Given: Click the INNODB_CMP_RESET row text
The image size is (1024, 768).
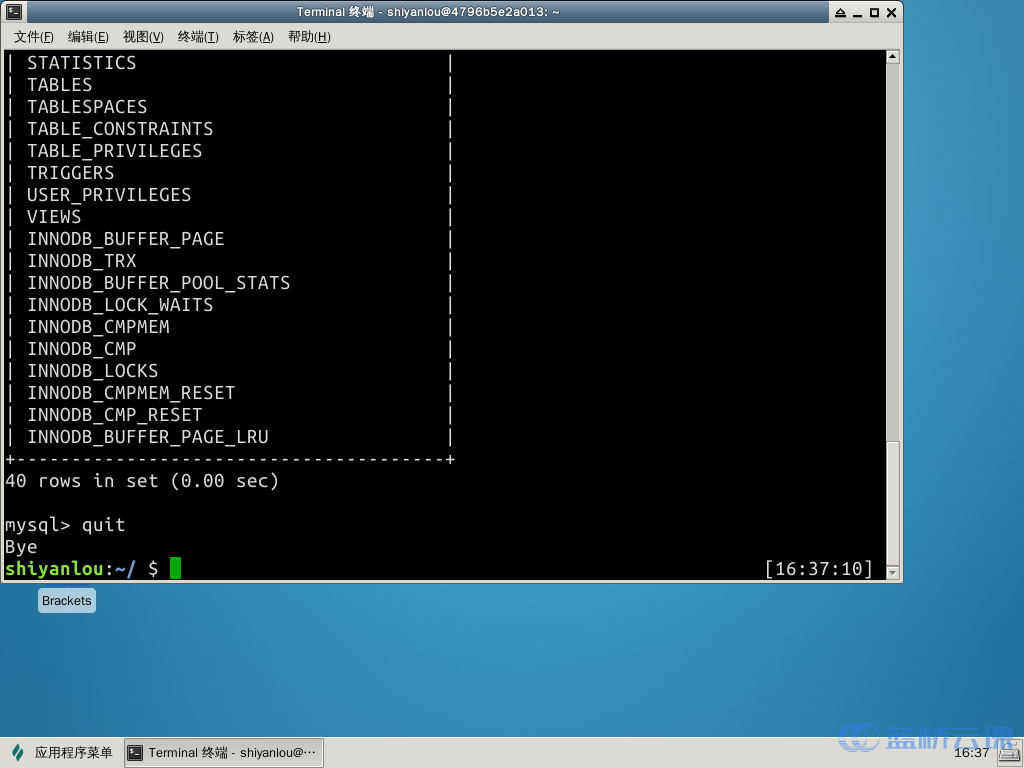Looking at the screenshot, I should pos(114,415).
